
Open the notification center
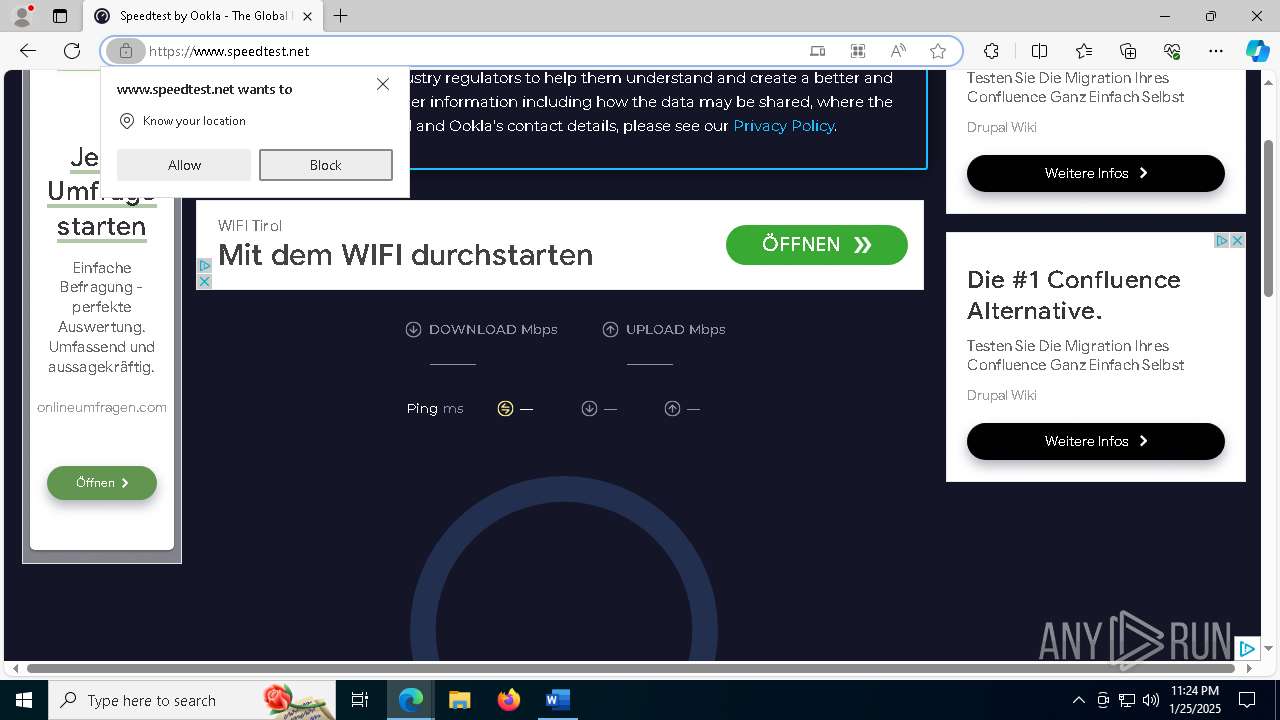point(1247,700)
